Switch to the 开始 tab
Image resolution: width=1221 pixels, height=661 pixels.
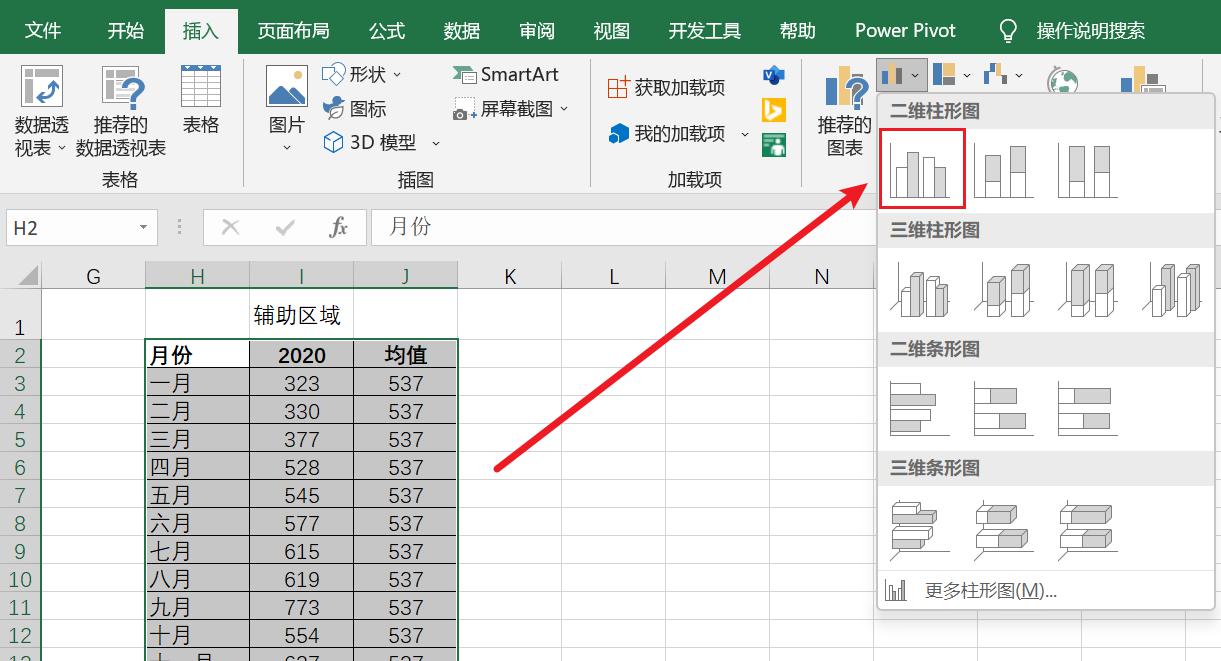click(x=126, y=31)
